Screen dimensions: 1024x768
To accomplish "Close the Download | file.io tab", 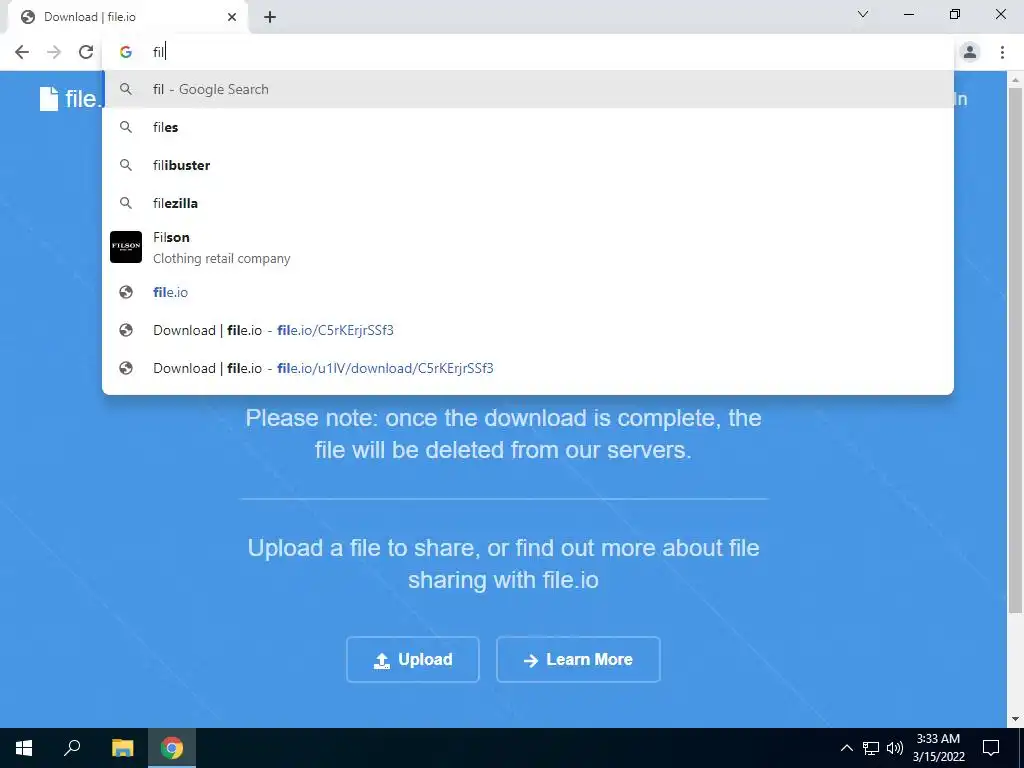I will [x=232, y=17].
